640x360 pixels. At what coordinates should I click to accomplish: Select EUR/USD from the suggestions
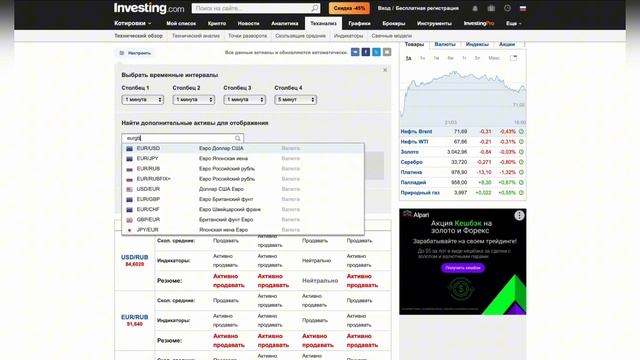pyautogui.click(x=243, y=148)
